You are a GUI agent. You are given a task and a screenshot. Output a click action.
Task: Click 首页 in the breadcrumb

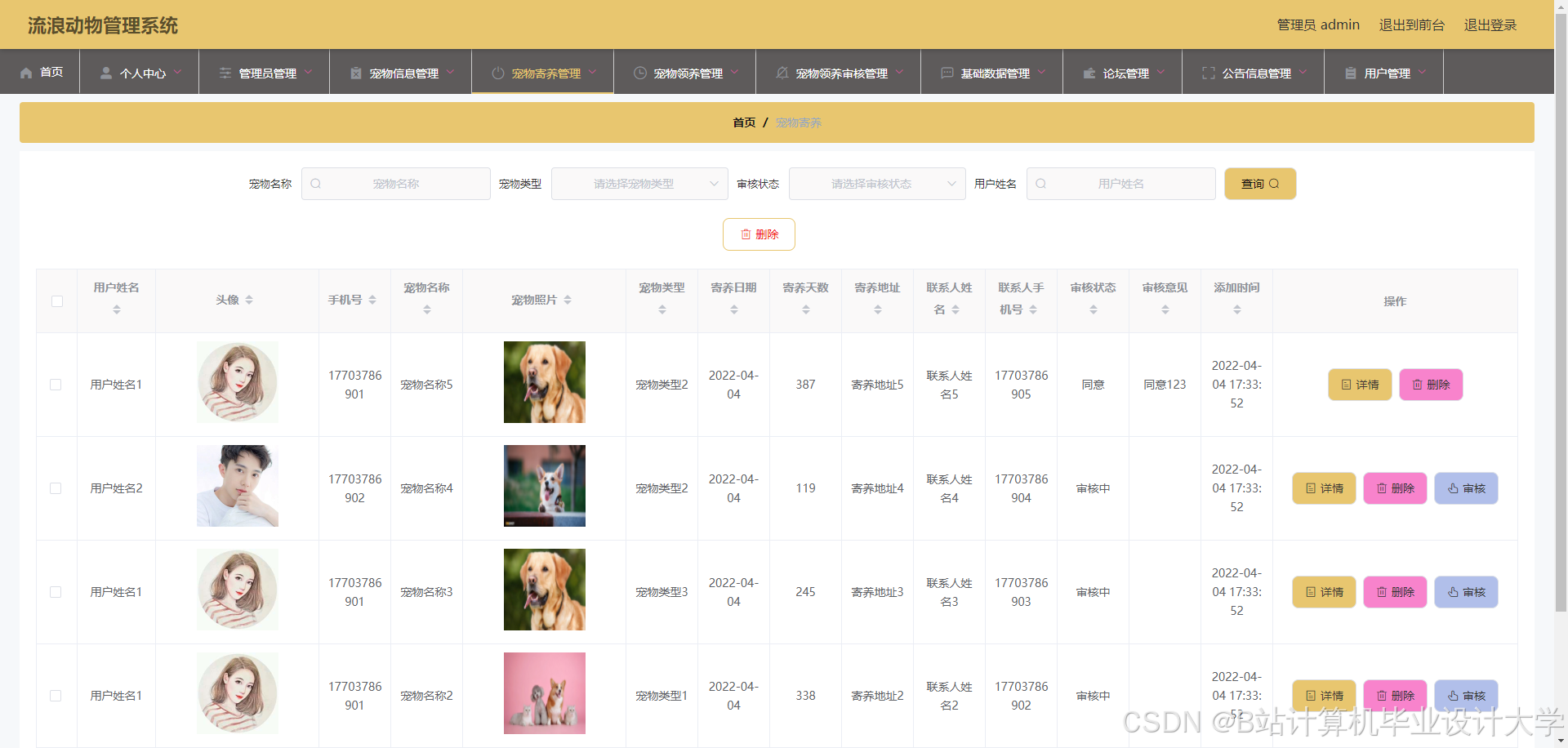click(x=744, y=122)
